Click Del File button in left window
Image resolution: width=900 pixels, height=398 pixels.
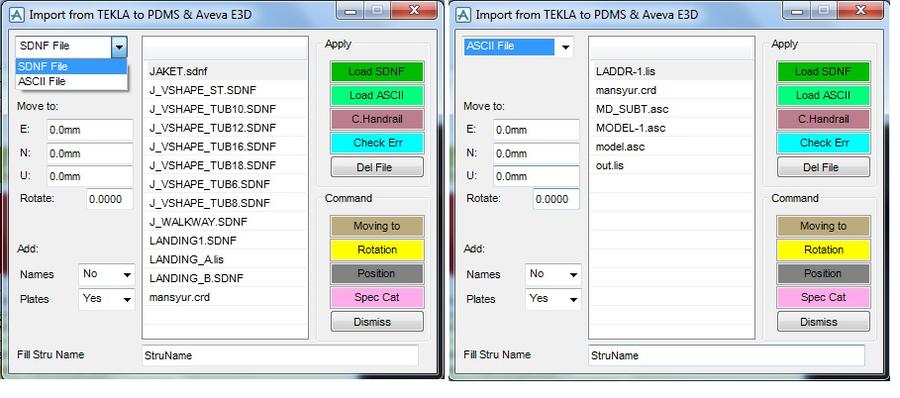pos(377,167)
